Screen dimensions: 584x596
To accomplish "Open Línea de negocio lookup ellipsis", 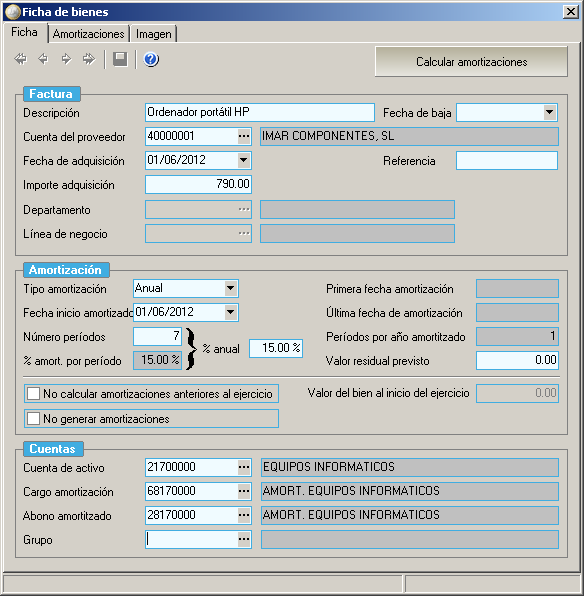I will click(244, 233).
